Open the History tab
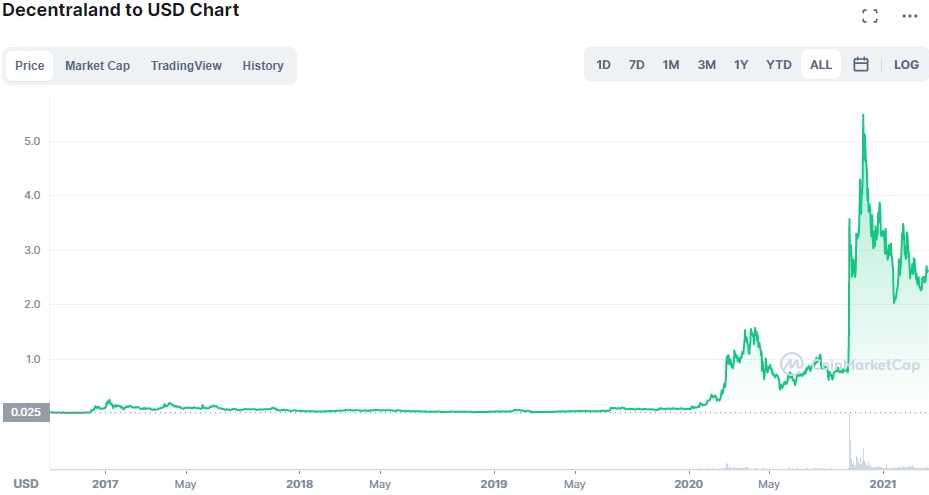Screen dimensions: 929x495 point(262,65)
